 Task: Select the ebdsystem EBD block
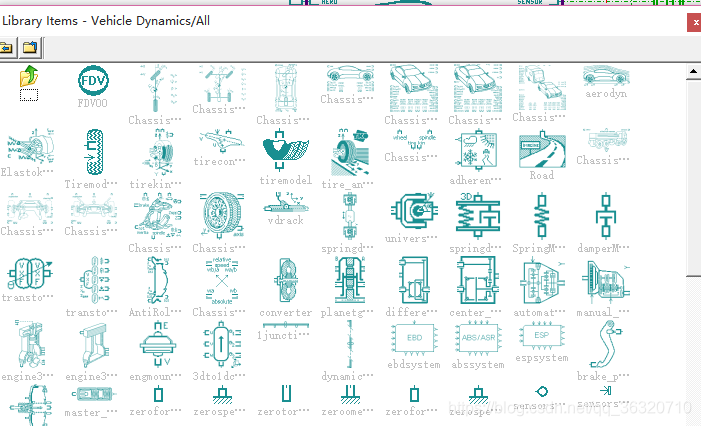pyautogui.click(x=414, y=338)
